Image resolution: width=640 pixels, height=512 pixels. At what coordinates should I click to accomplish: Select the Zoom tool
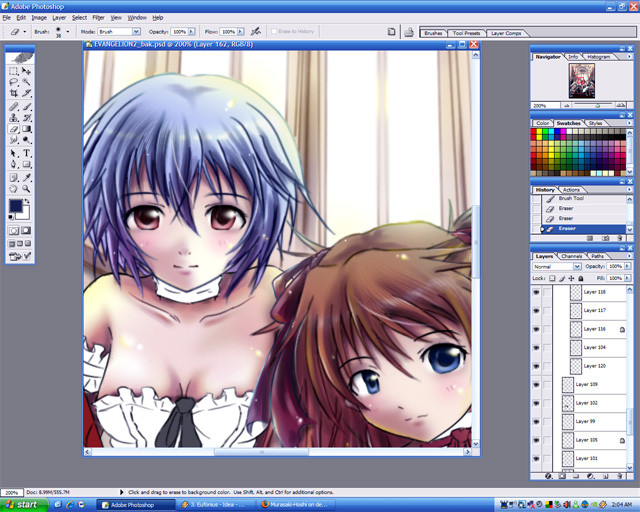coord(27,189)
